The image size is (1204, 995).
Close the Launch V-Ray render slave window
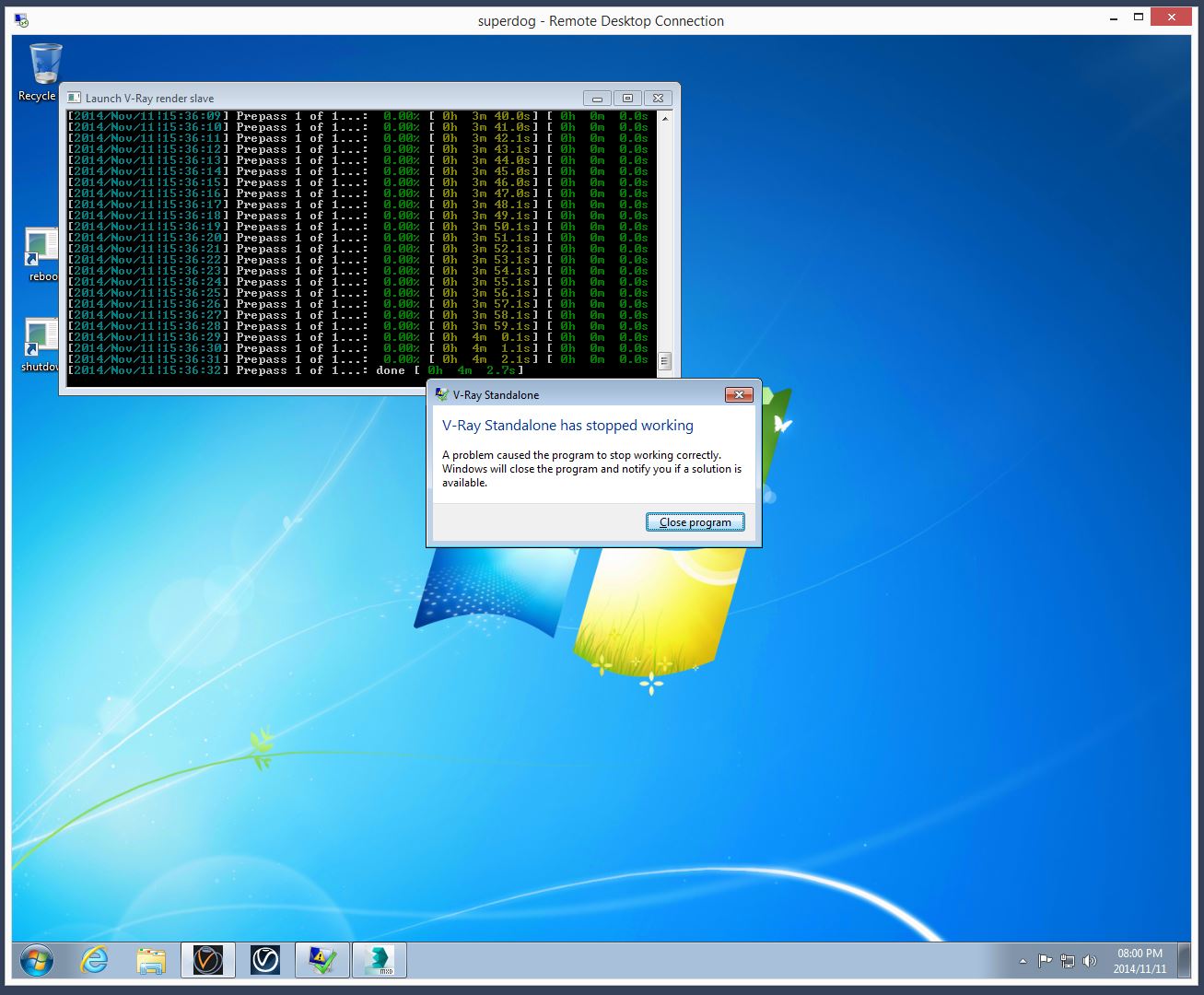(x=658, y=98)
